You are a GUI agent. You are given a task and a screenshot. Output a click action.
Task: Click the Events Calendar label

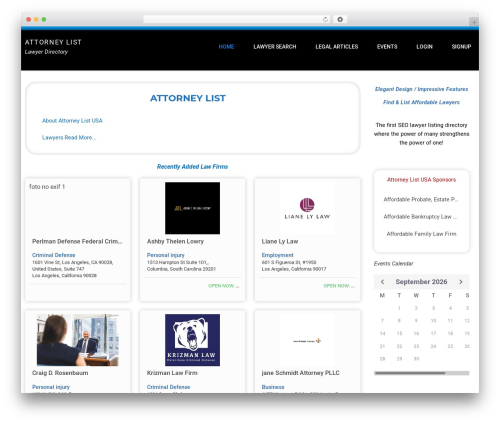(x=393, y=264)
